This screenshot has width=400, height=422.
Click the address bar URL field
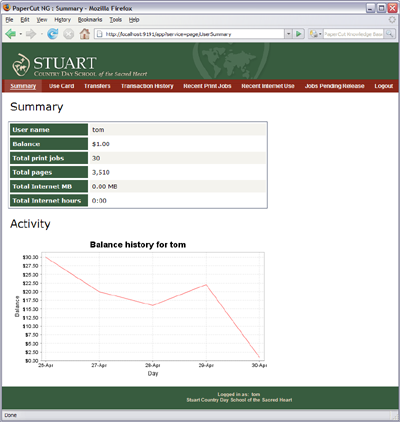coord(190,34)
